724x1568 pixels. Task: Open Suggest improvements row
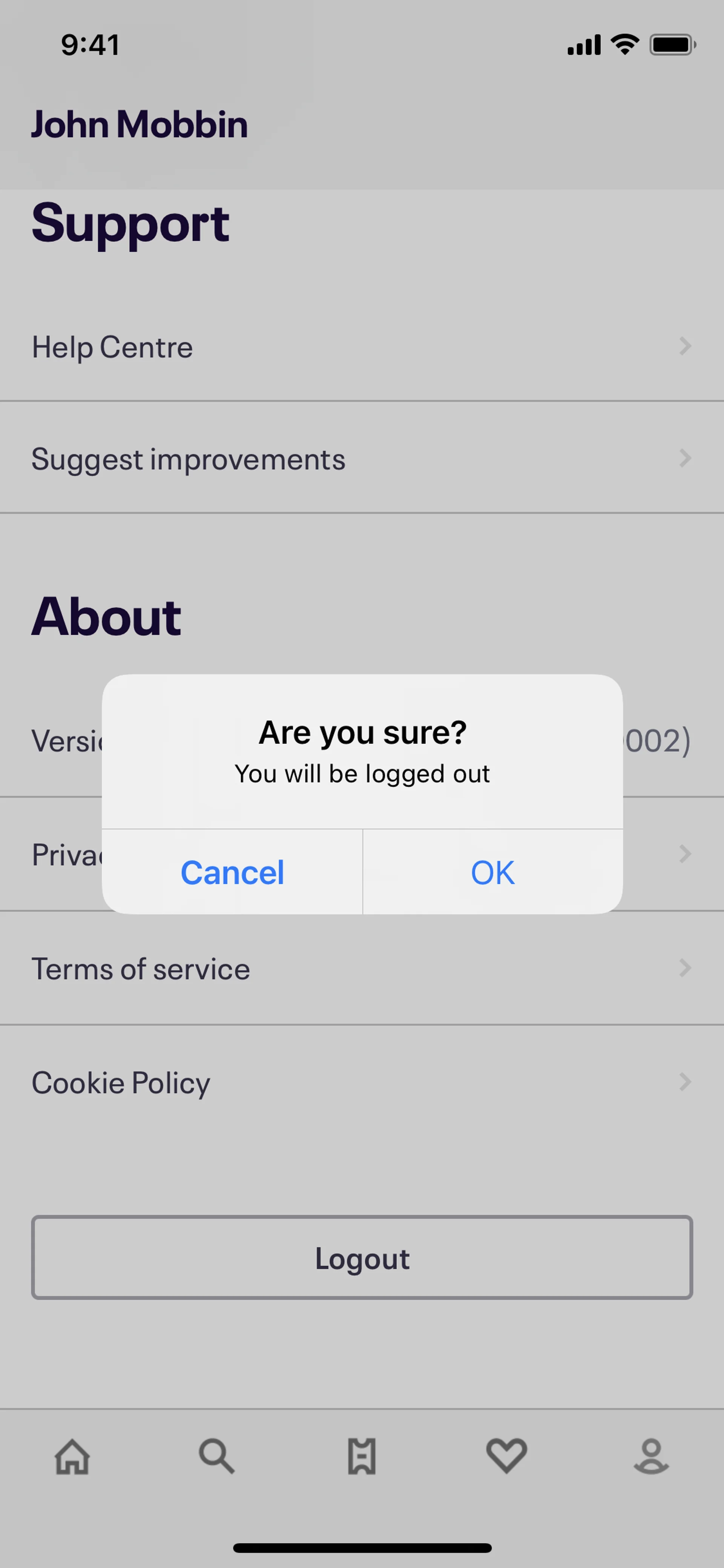pos(189,459)
